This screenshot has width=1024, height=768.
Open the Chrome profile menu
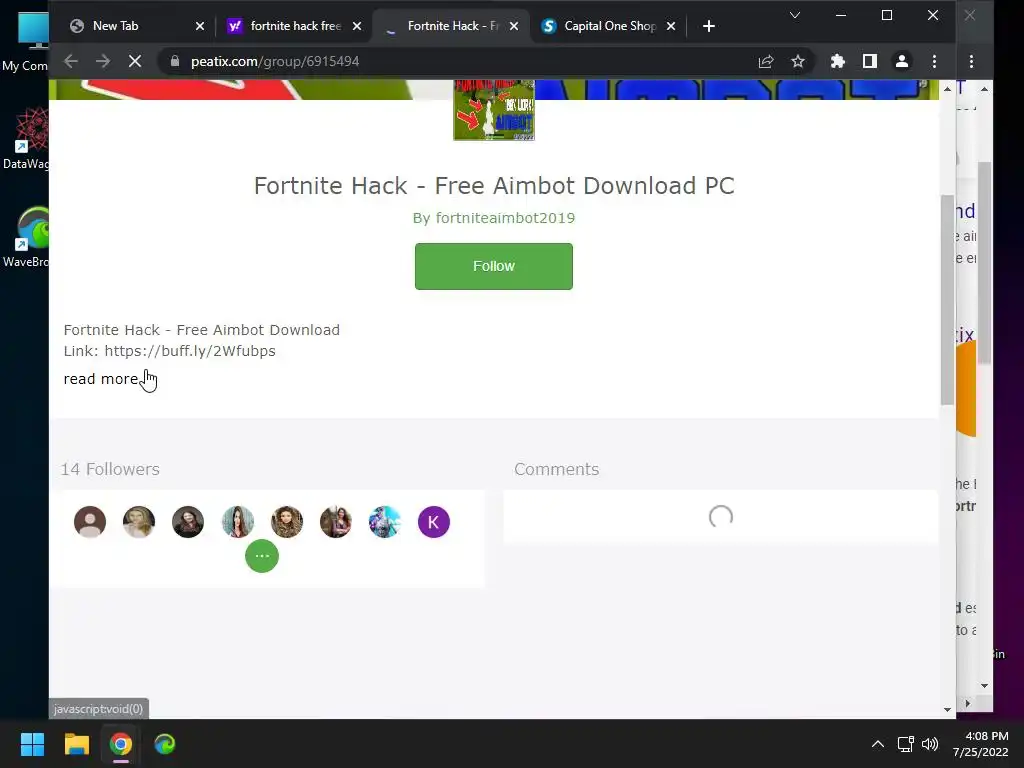point(901,61)
